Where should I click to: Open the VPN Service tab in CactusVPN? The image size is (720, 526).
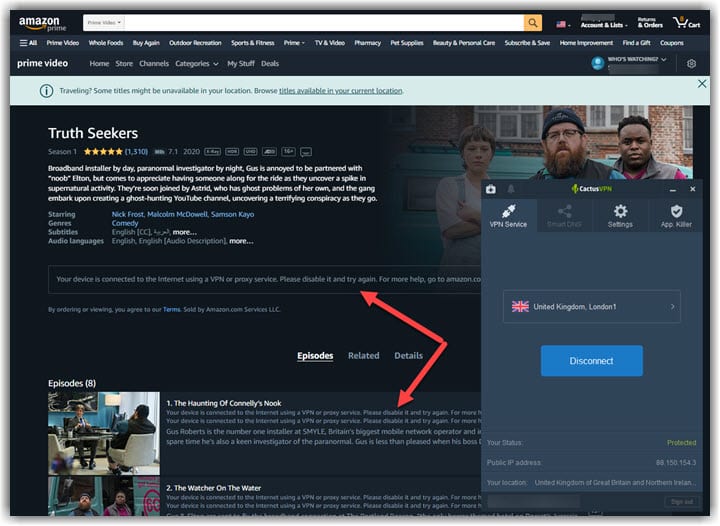click(x=508, y=216)
